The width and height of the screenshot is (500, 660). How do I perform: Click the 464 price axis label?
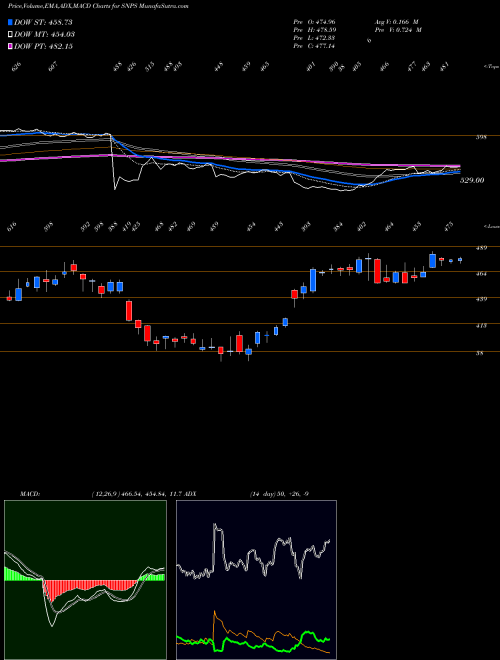[x=481, y=274]
